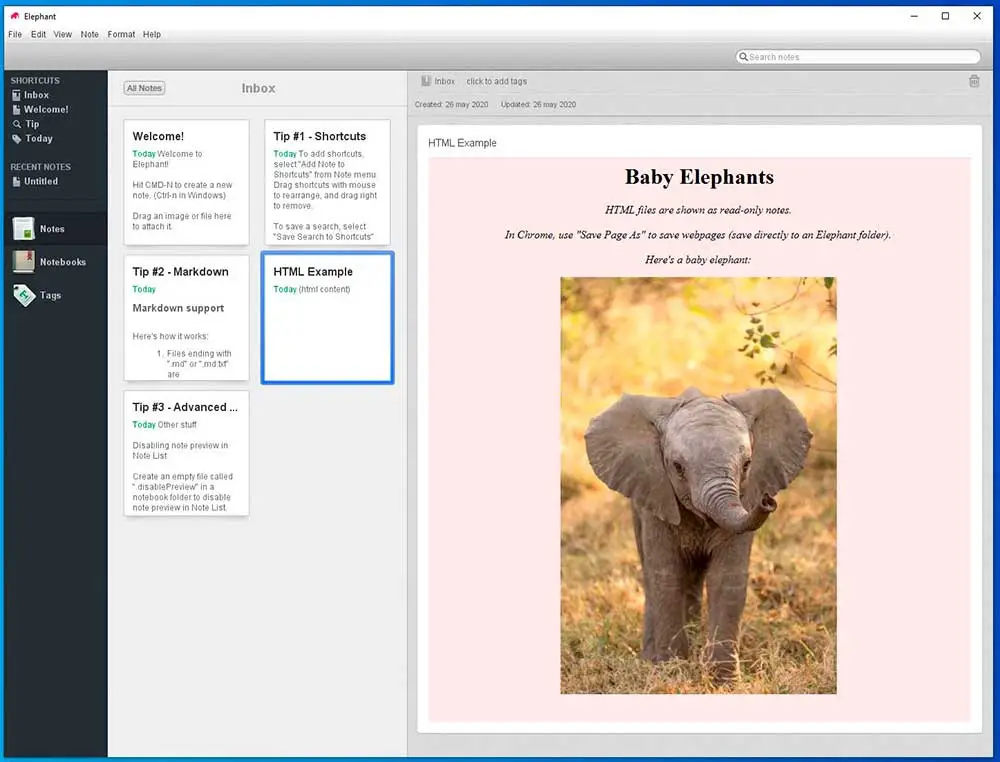Open the Welcome! shortcut
Viewport: 1000px width, 762px height.
pyautogui.click(x=46, y=110)
